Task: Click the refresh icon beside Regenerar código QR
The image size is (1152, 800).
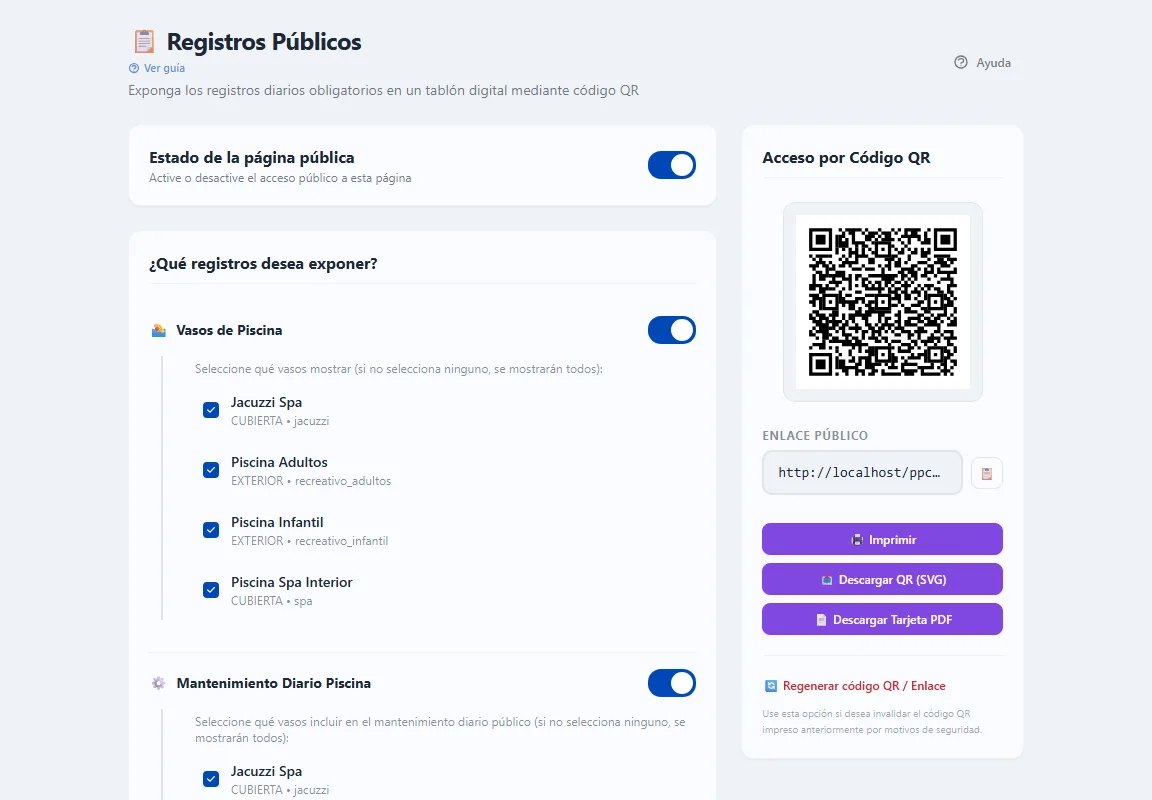Action: point(771,686)
